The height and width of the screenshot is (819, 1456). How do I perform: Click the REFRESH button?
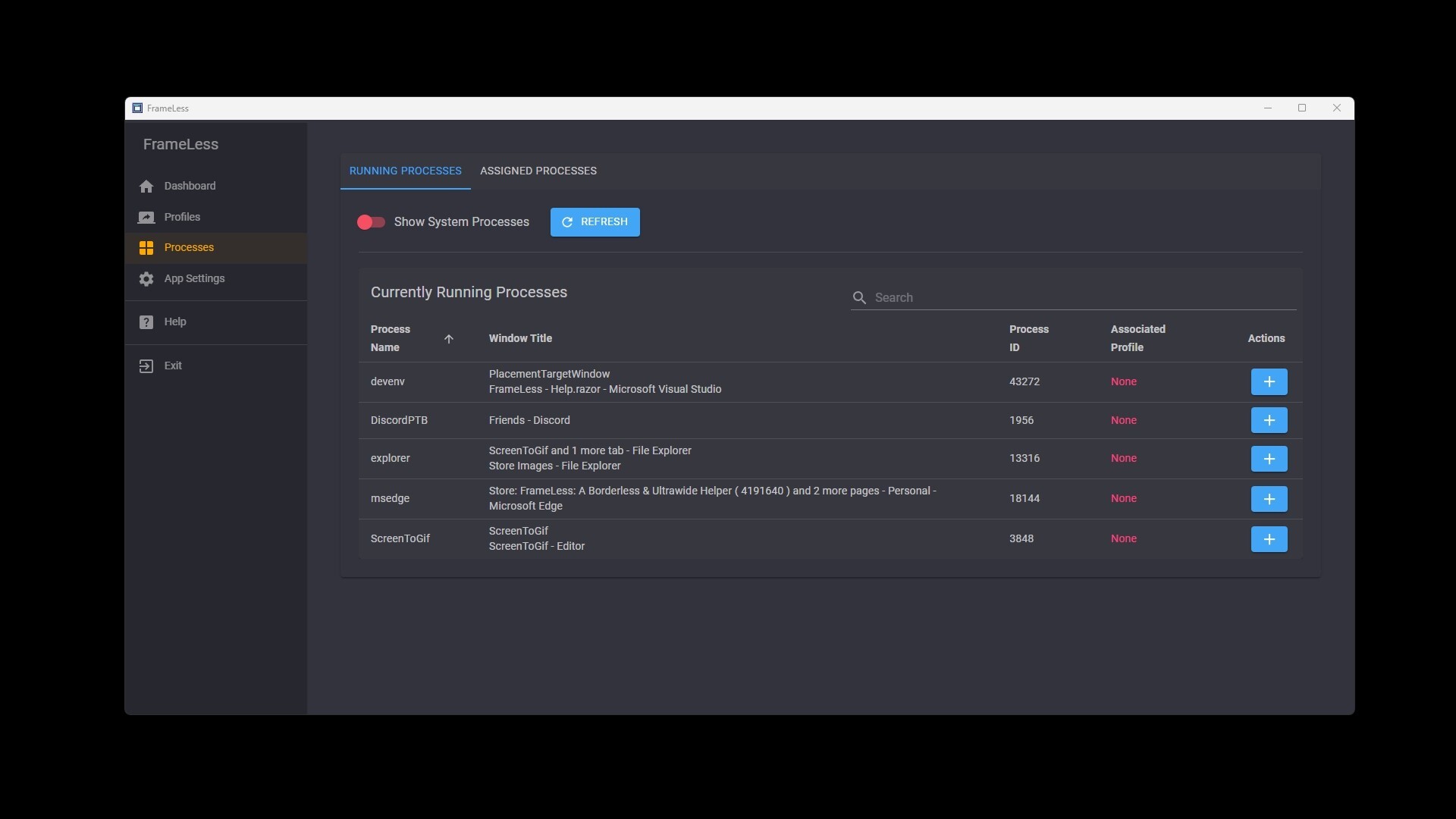(x=595, y=221)
